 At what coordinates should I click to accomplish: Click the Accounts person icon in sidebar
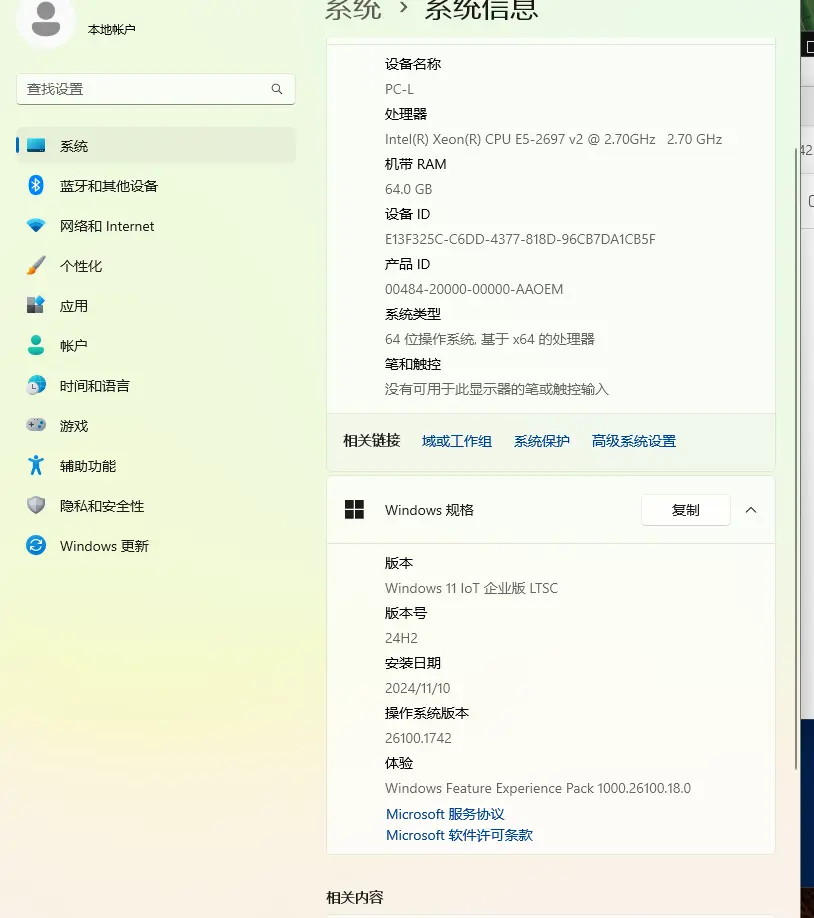36,345
